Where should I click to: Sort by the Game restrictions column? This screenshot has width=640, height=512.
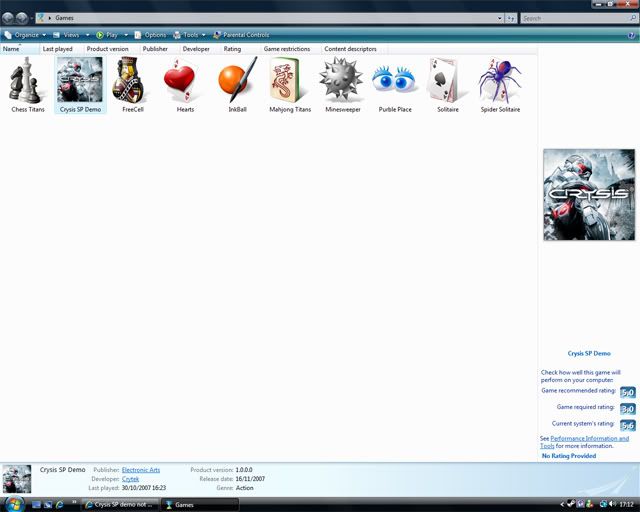(291, 49)
